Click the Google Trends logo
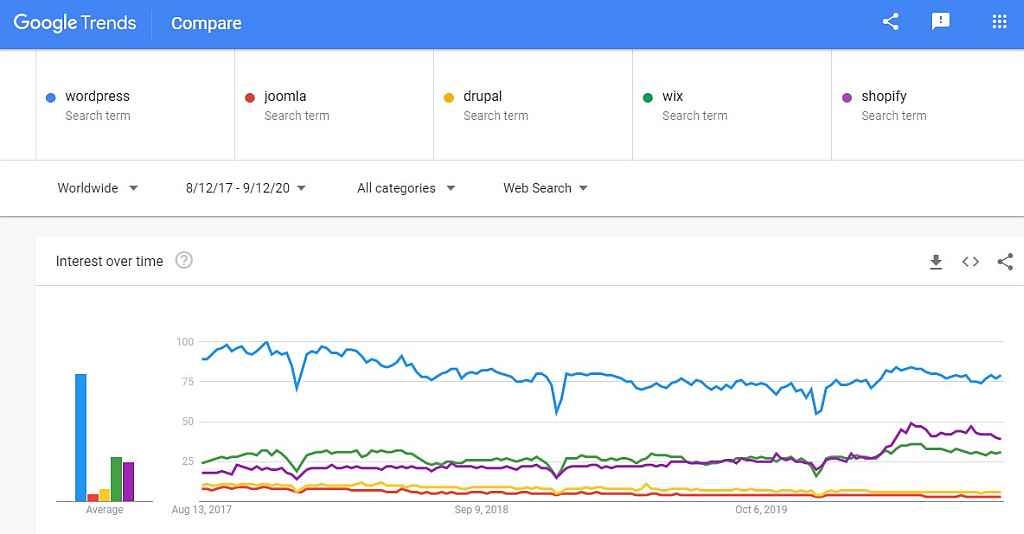The width and height of the screenshot is (1024, 534). (74, 23)
